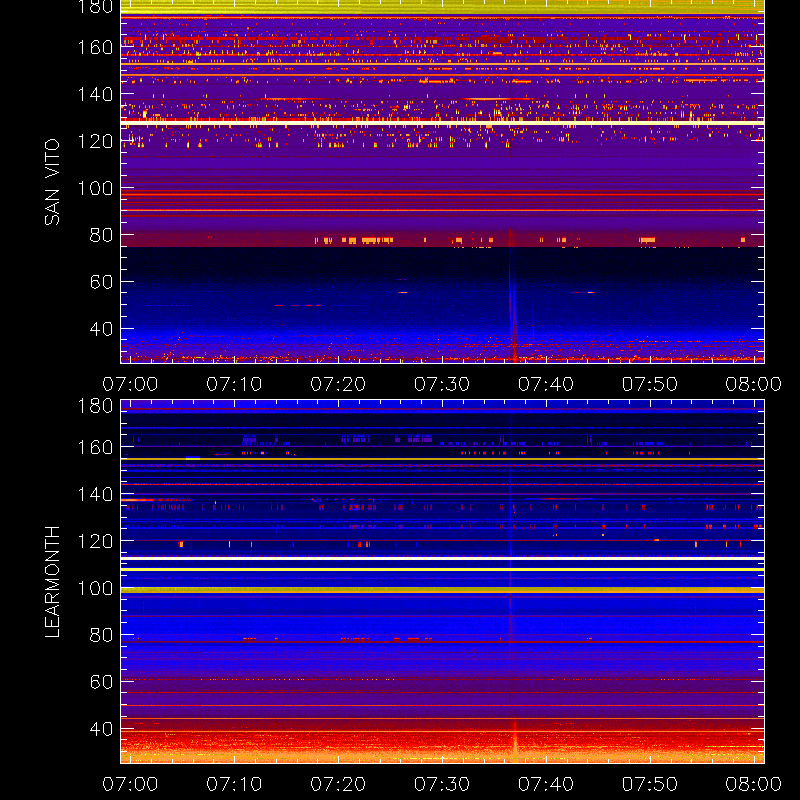Screen dimensions: 800x800
Task: Choose the 80 frequency label on Learmonth axis
Action: [x=101, y=635]
